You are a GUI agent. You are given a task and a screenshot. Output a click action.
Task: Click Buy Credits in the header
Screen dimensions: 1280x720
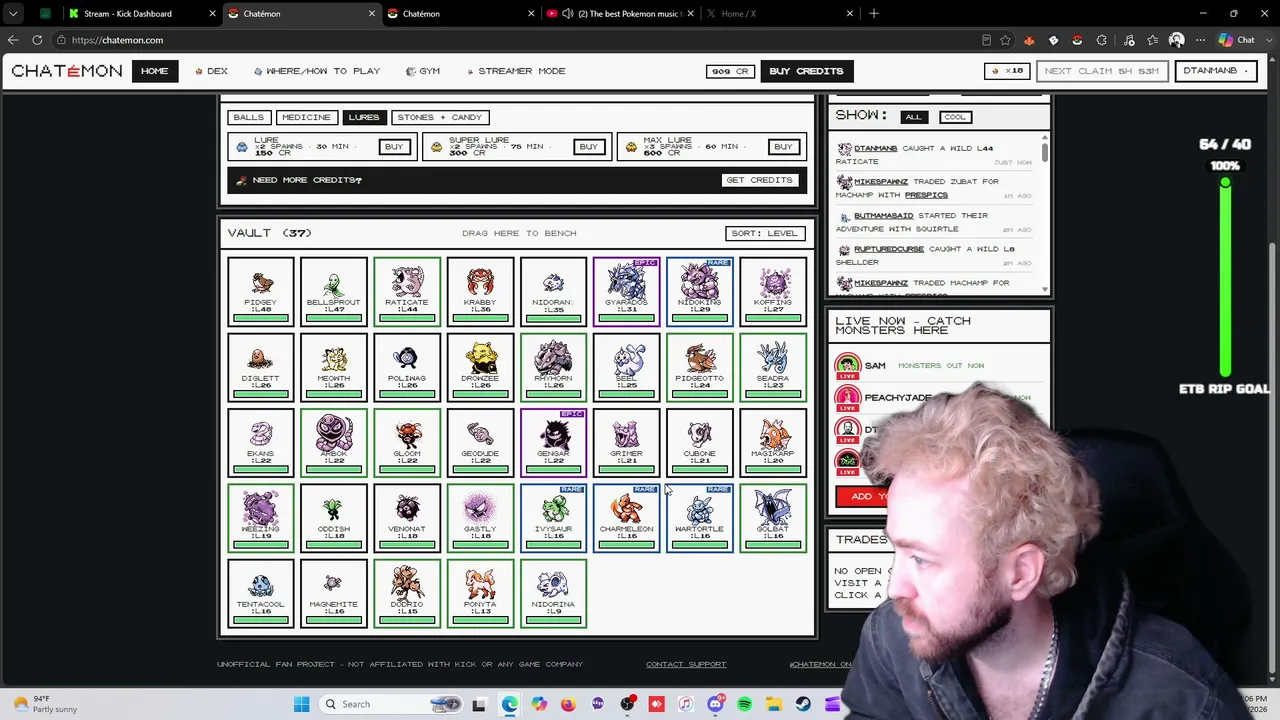coord(806,71)
